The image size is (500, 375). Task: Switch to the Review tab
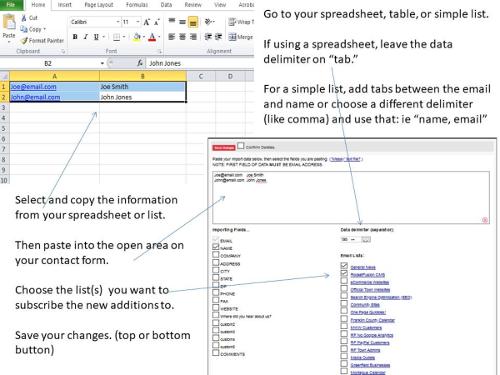pos(193,4)
